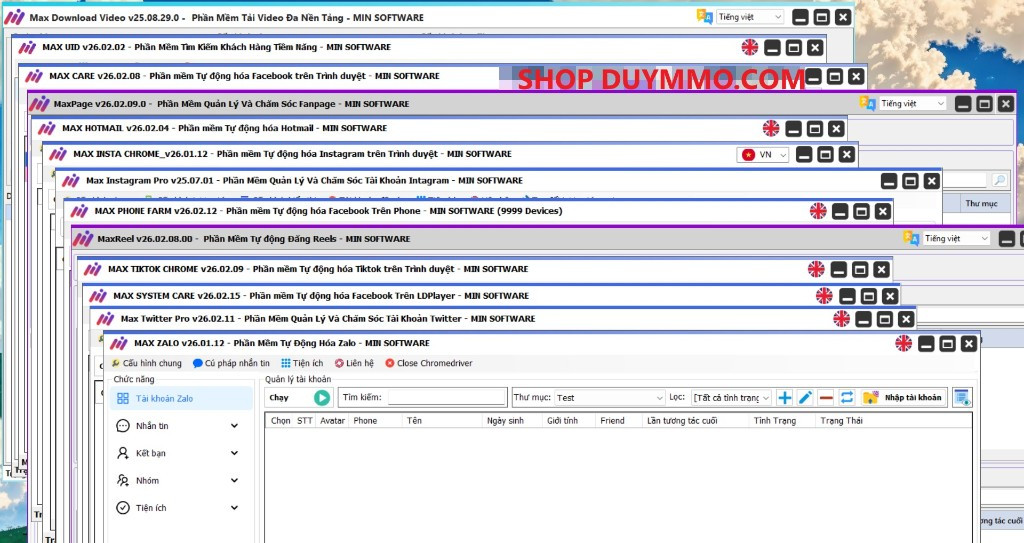Open the Lọc status filter dropdown
The height and width of the screenshot is (543, 1024).
pyautogui.click(x=731, y=397)
